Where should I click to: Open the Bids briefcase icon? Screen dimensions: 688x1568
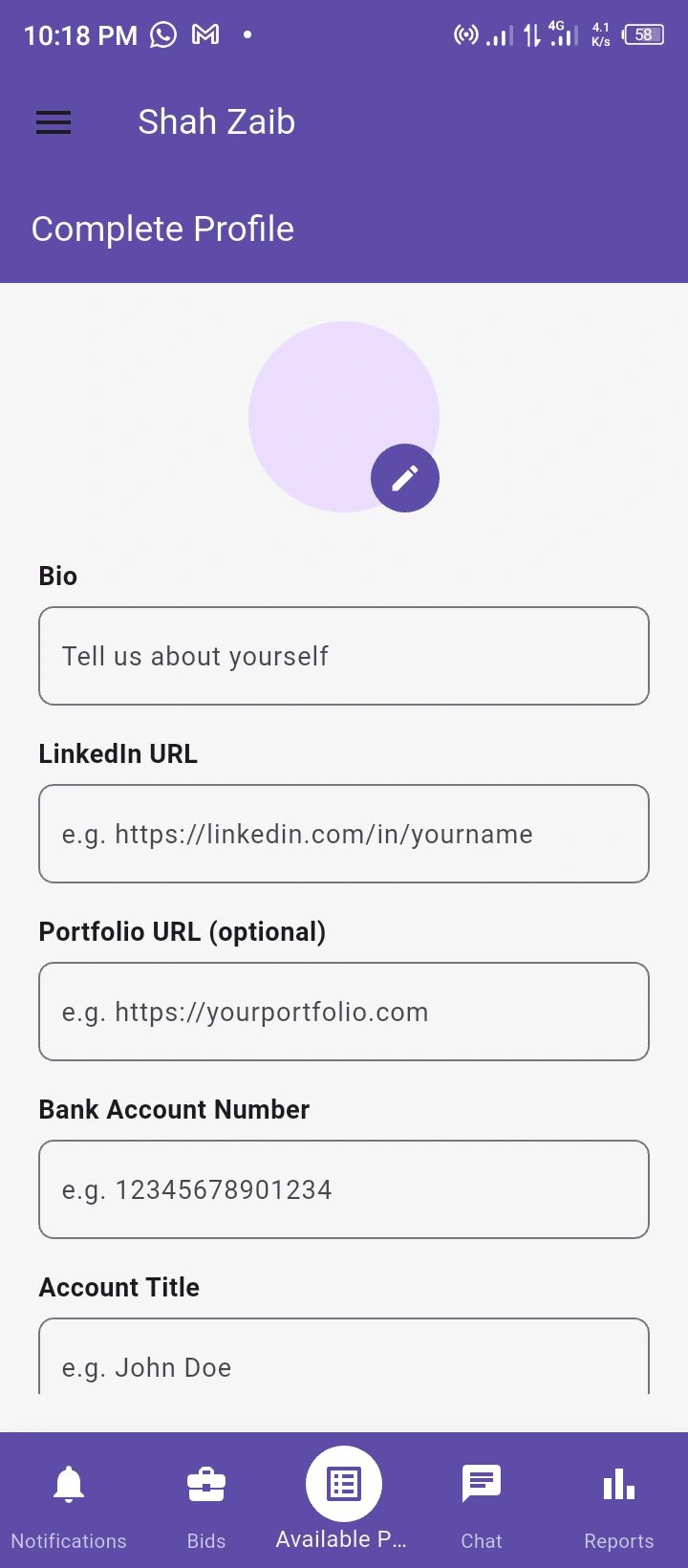coord(206,1484)
